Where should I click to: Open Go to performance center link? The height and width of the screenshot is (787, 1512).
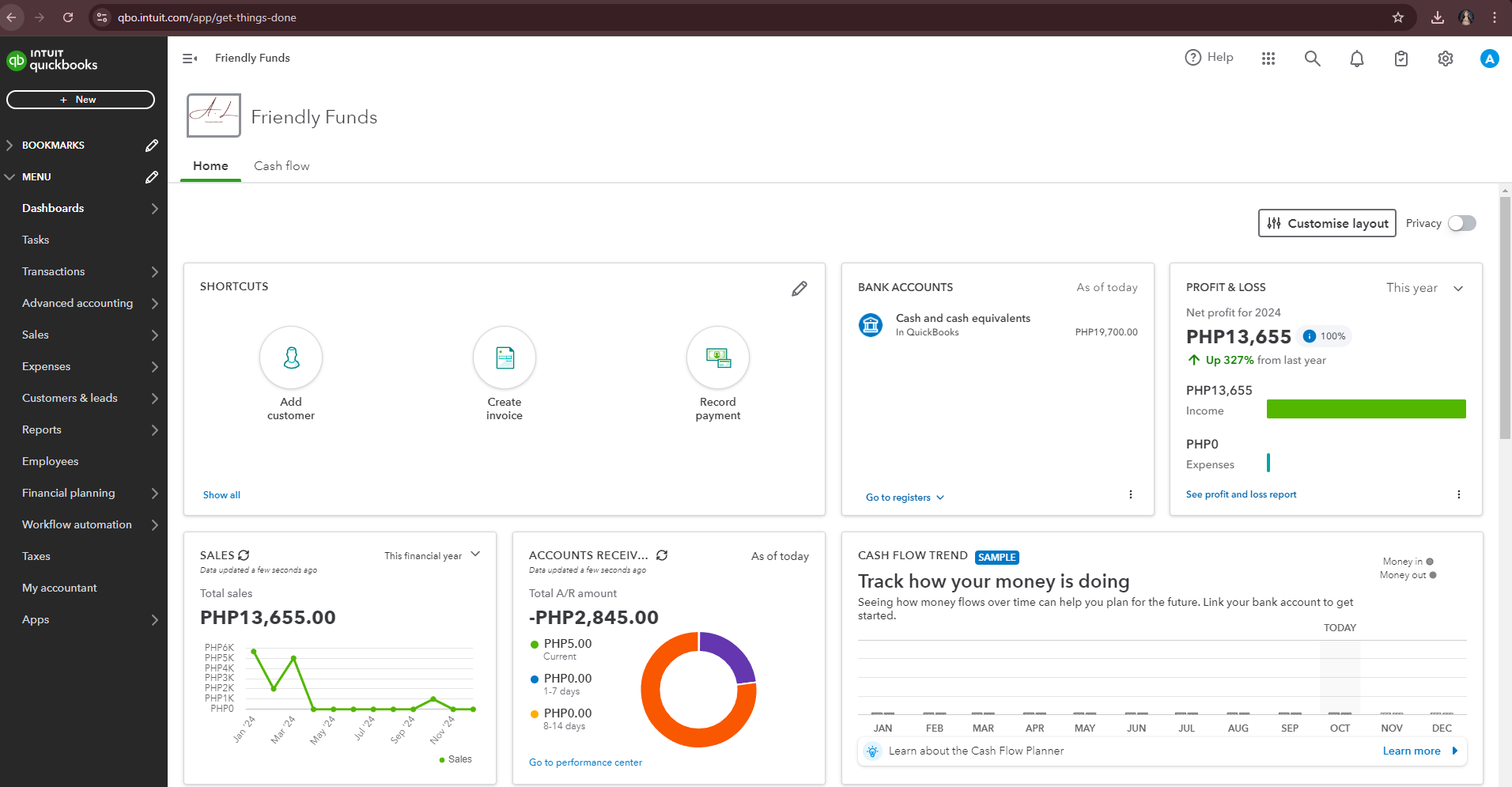point(585,762)
